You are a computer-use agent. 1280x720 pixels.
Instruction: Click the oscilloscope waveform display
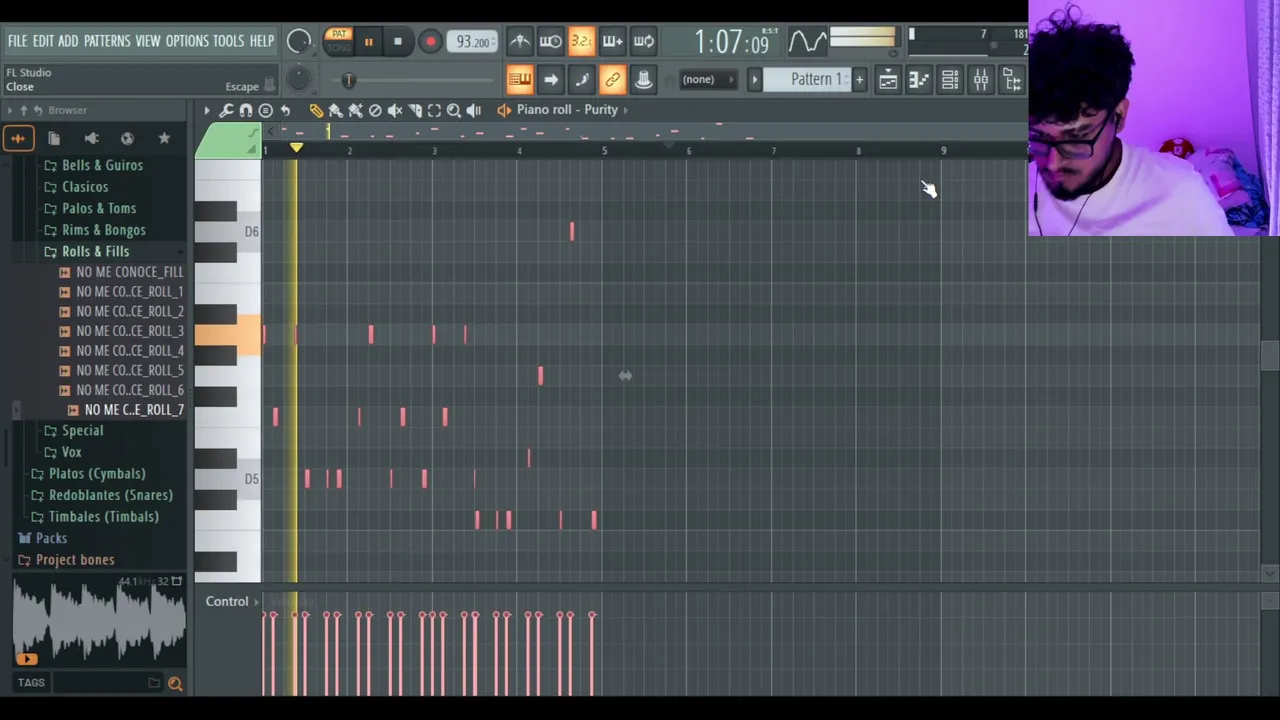[x=807, y=41]
